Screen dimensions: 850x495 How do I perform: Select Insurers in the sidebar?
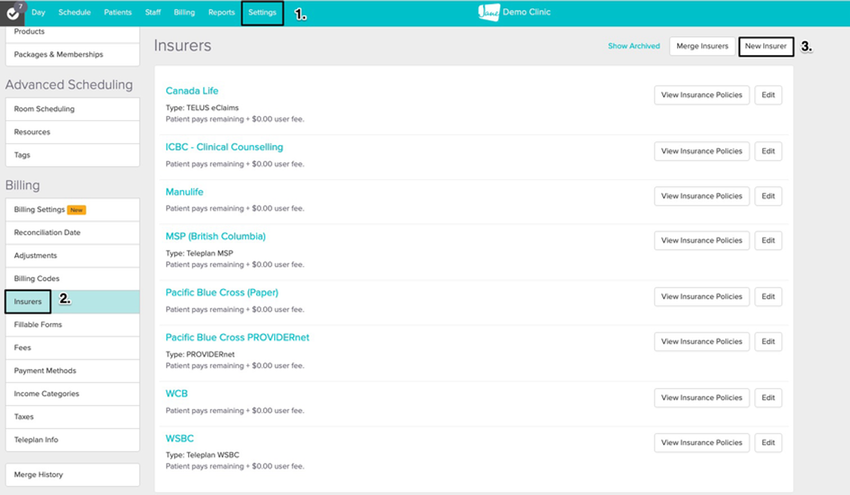[73, 301]
